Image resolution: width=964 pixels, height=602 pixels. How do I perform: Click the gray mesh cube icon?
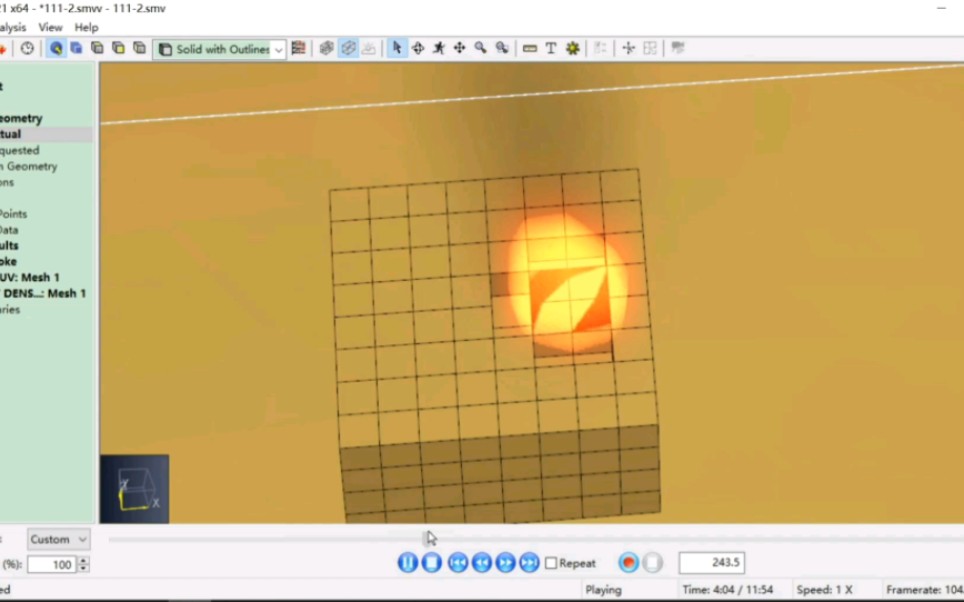pyautogui.click(x=326, y=48)
